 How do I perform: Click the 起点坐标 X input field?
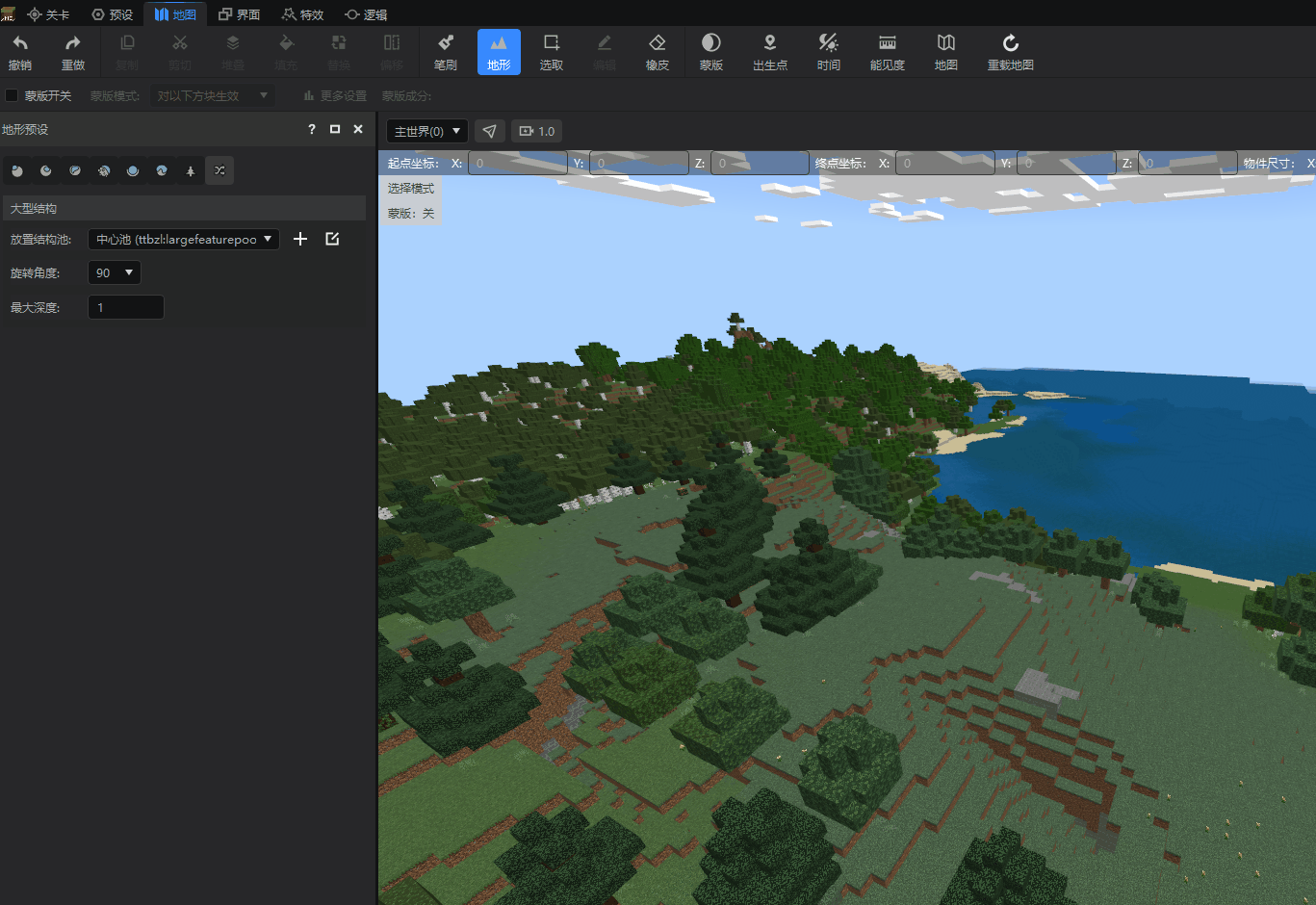pos(518,163)
